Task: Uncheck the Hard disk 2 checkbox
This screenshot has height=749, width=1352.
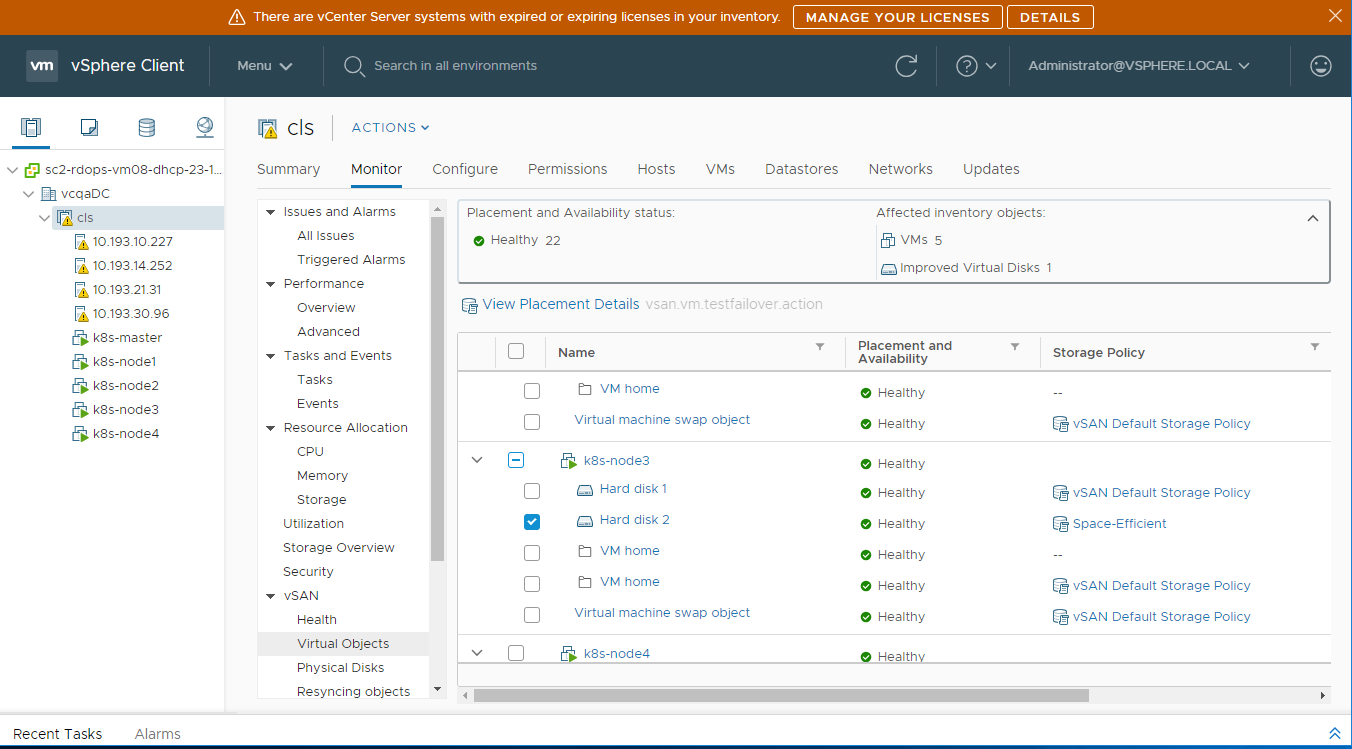Action: [532, 522]
